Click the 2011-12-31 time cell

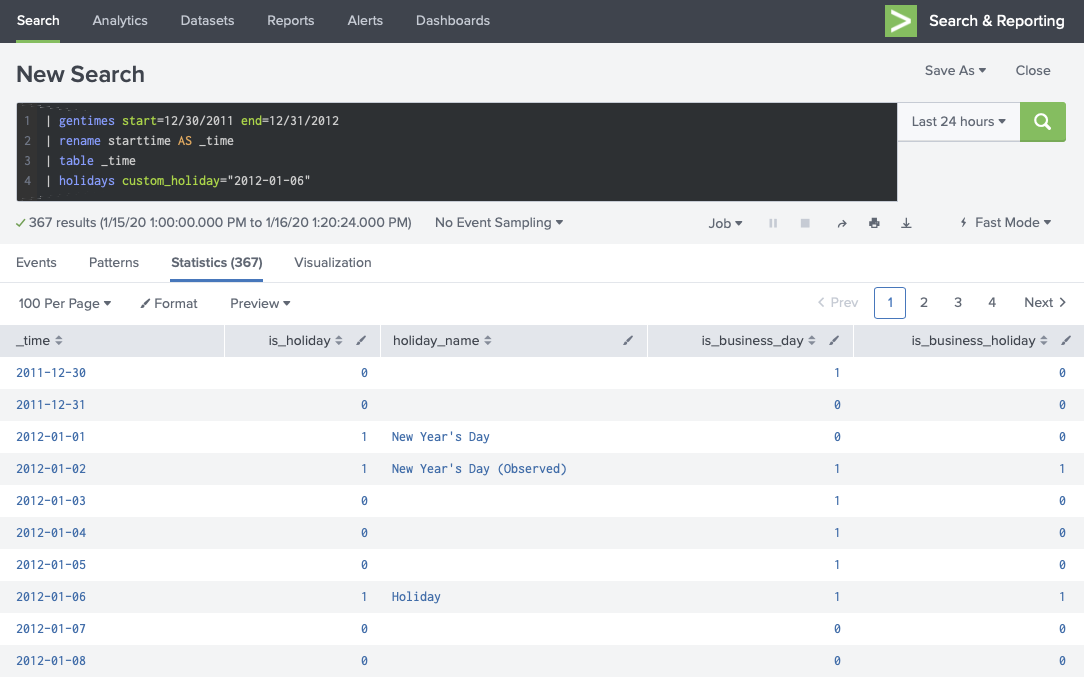pos(50,405)
